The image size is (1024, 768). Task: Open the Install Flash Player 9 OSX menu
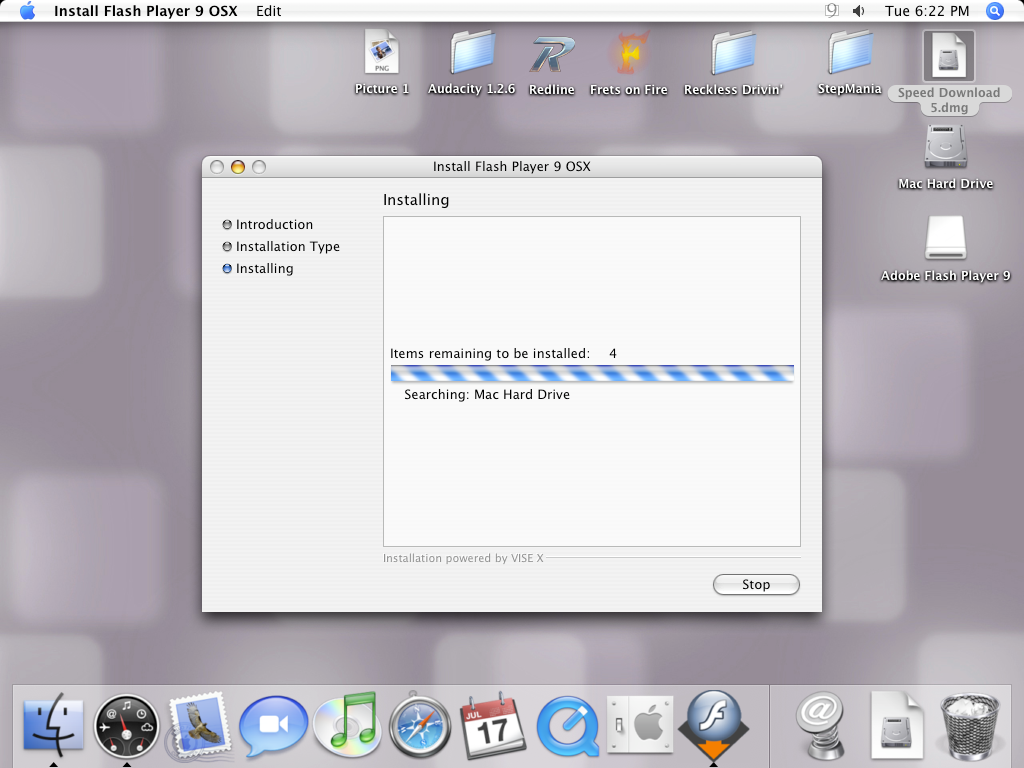[x=146, y=11]
